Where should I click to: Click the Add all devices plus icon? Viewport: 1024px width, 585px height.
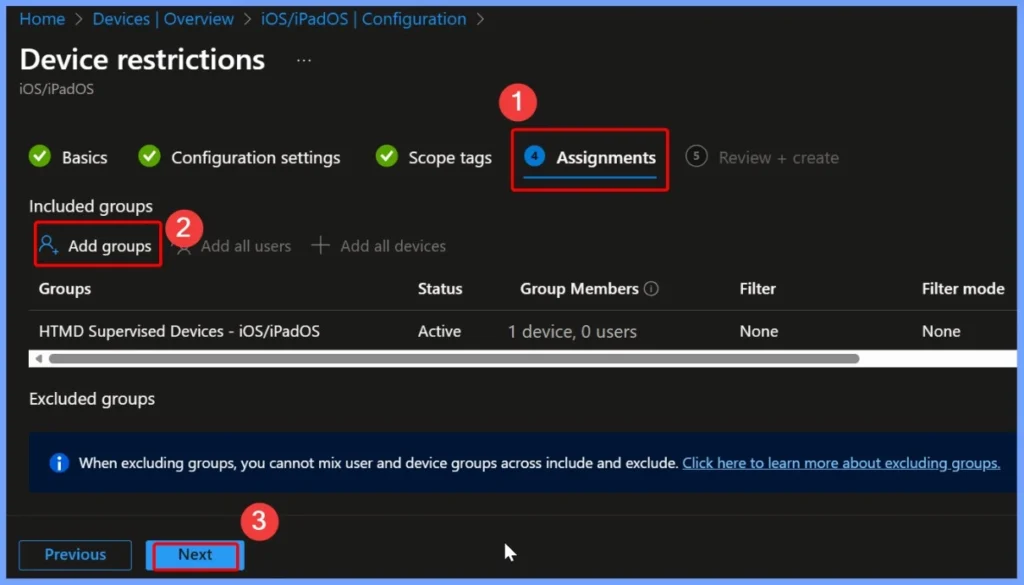pyautogui.click(x=320, y=244)
